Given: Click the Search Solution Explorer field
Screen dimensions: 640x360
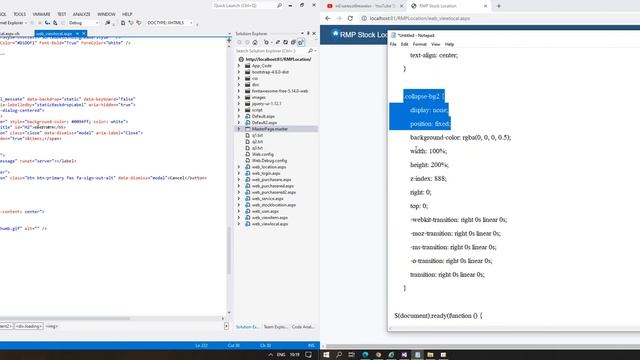Looking at the screenshot, I should pos(271,51).
